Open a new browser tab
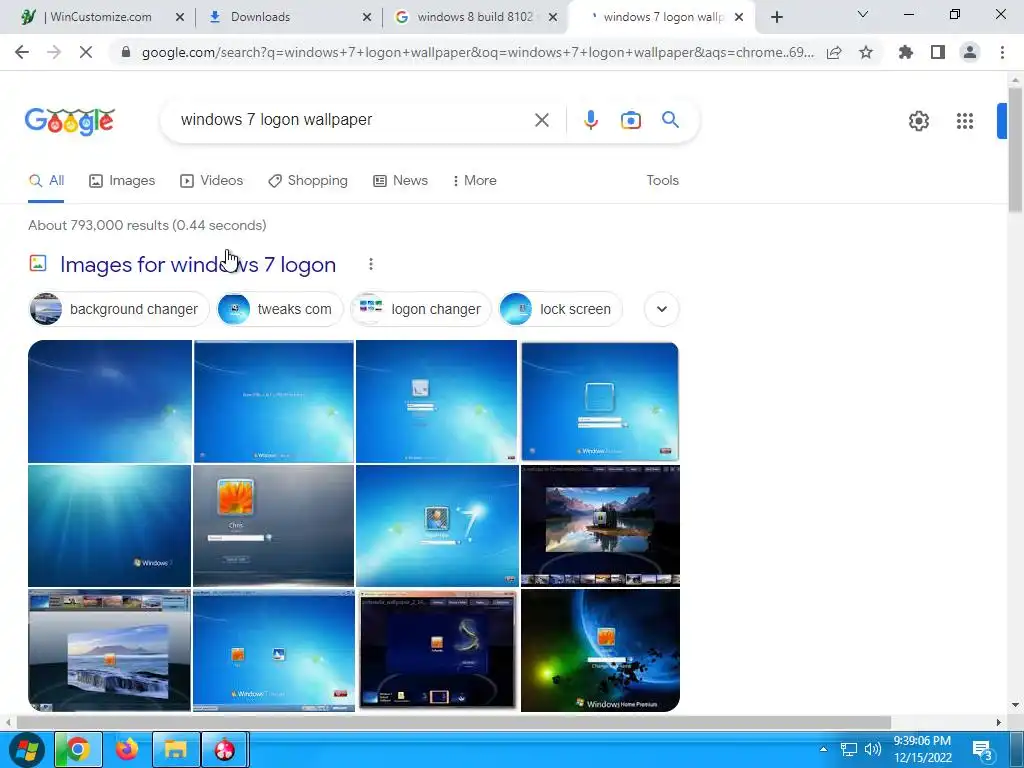Screen dimensions: 1024x768 [776, 17]
